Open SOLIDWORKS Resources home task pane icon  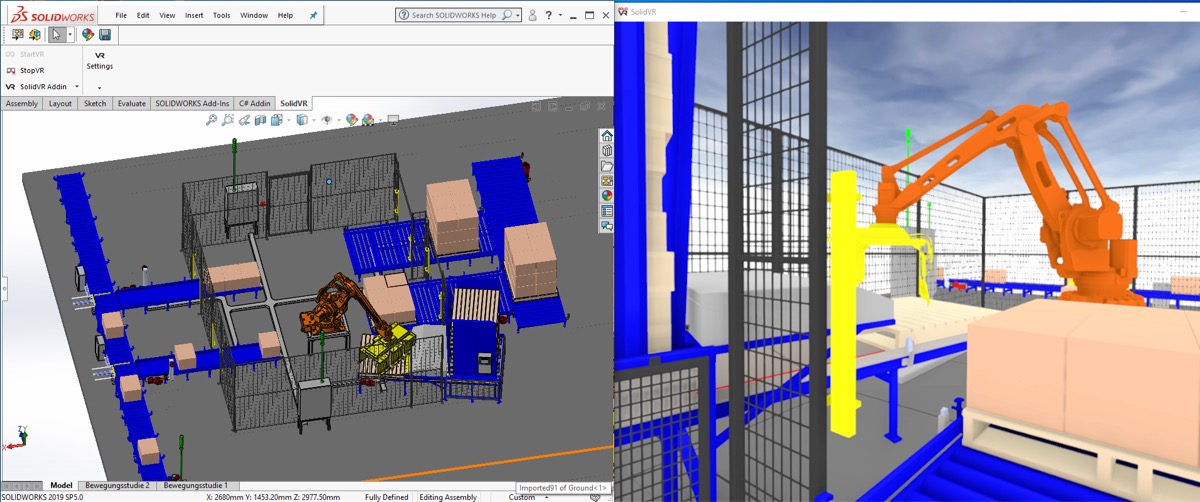606,136
